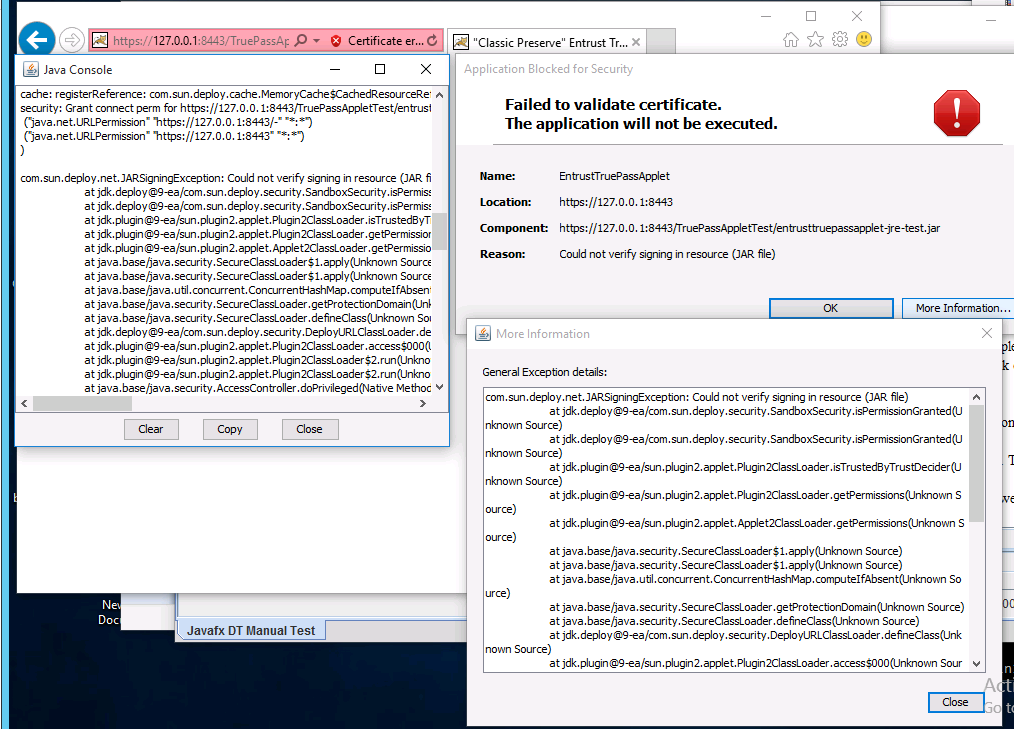Open Favorites star icon in browser

(815, 39)
